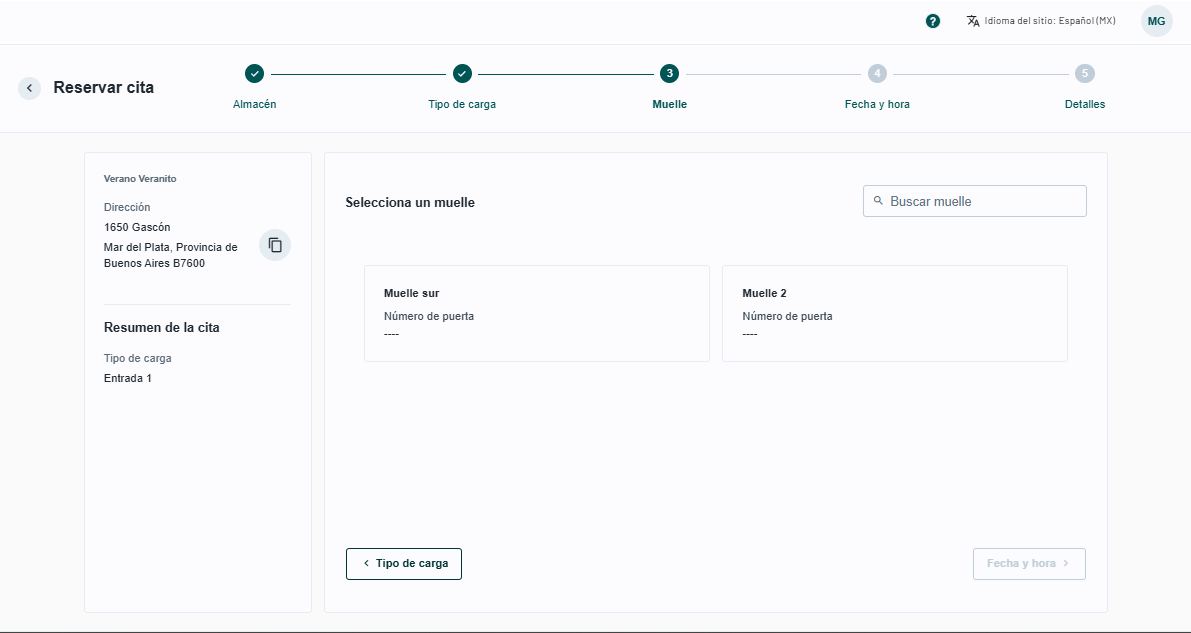Select the Muelle step label

coord(669,104)
